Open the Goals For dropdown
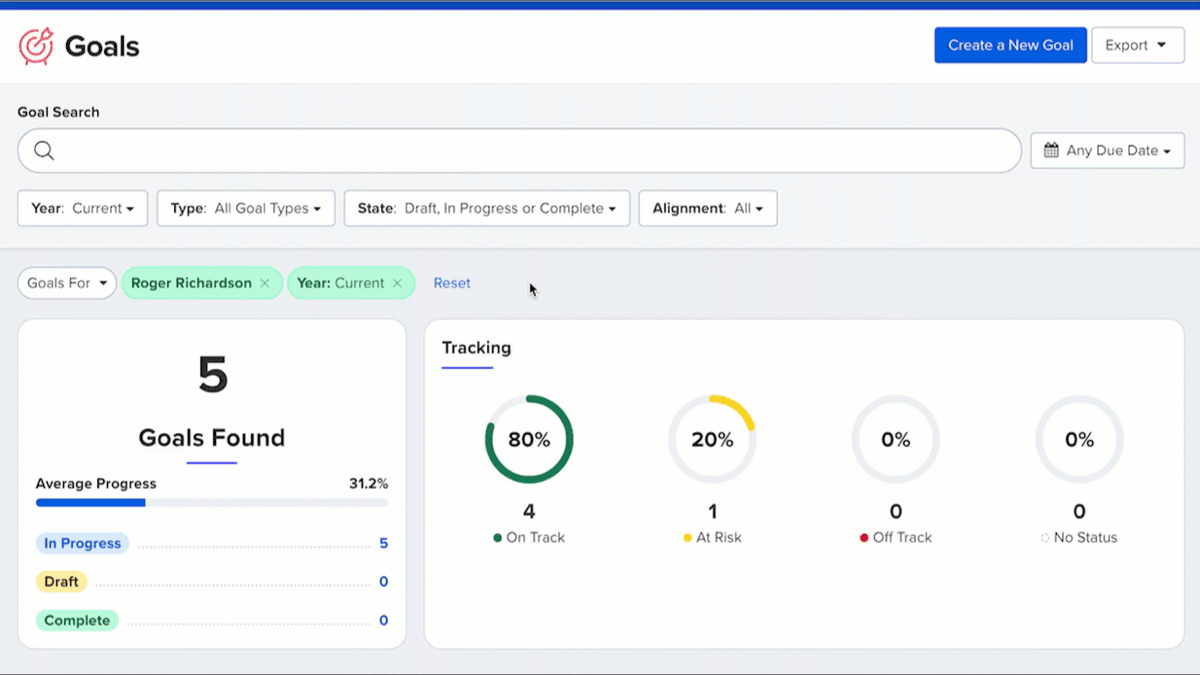This screenshot has width=1200, height=675. click(x=67, y=284)
